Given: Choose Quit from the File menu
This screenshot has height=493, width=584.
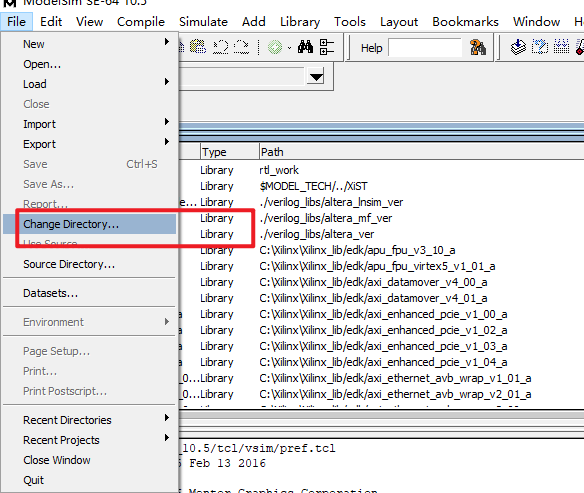Looking at the screenshot, I should 89,480.
